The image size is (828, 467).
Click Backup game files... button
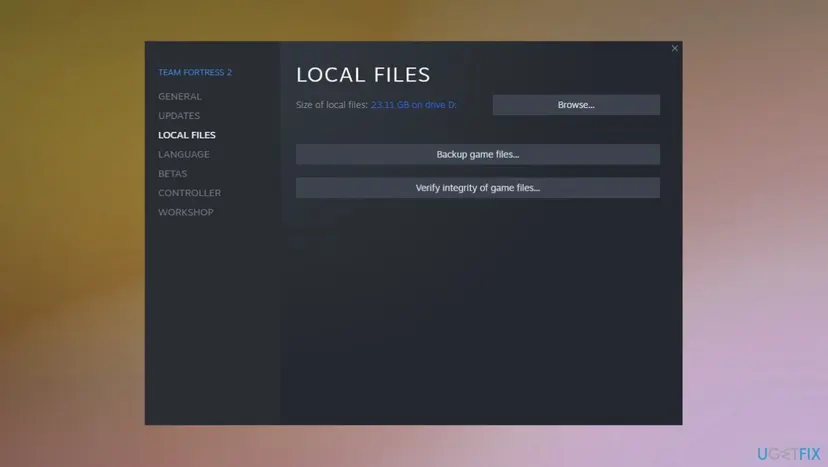[x=478, y=154]
